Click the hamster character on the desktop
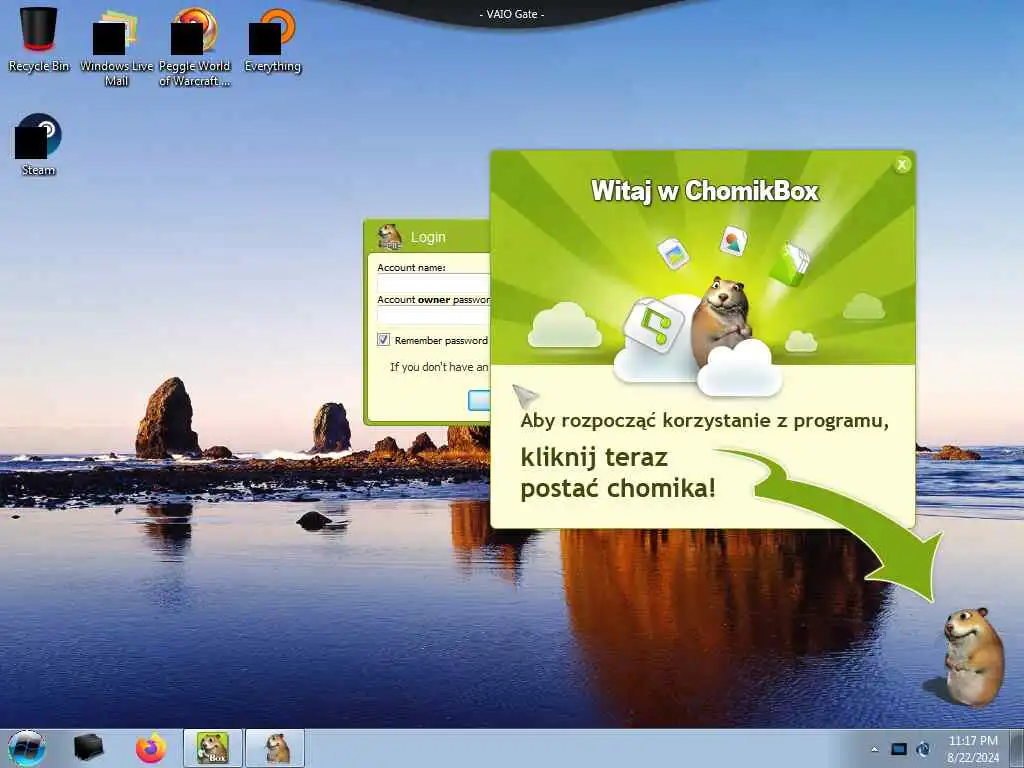Screen dimensions: 1024x768 (973, 656)
